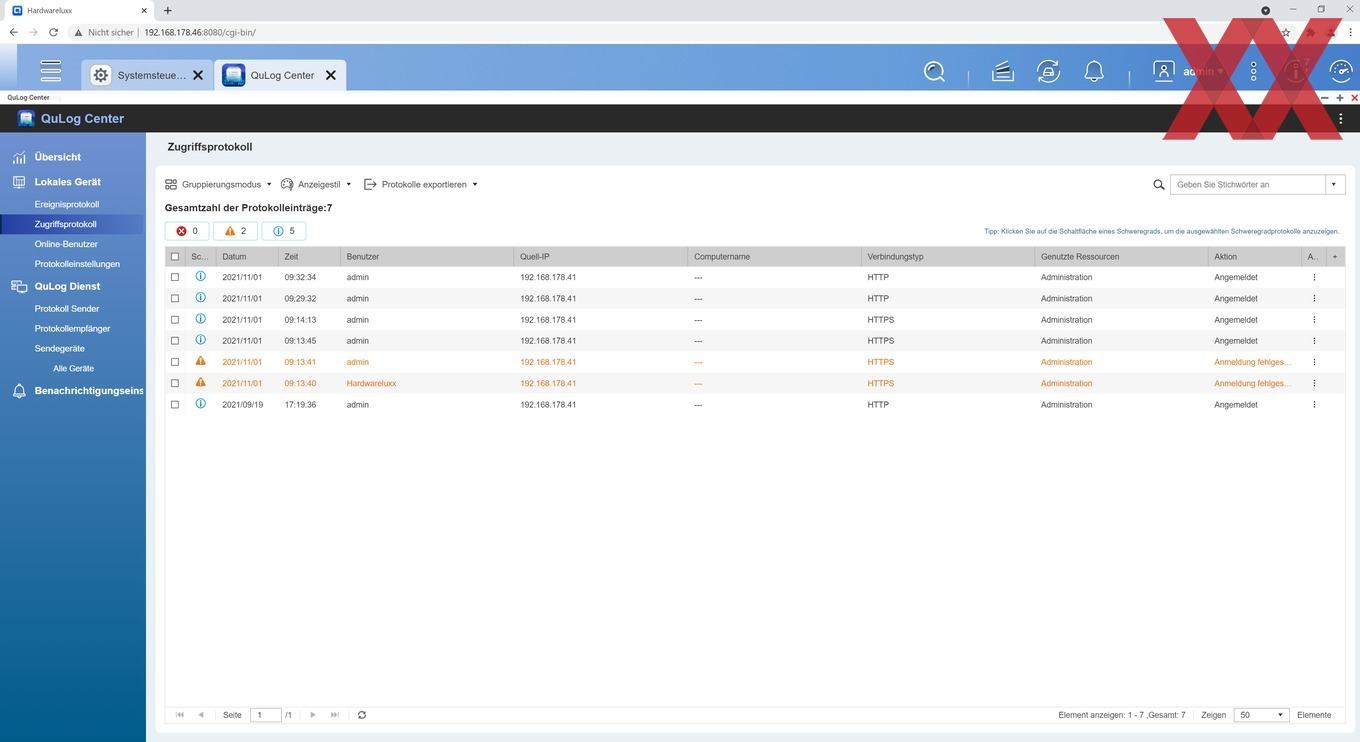Open external devices circular icon
The width and height of the screenshot is (1360, 742).
(x=1048, y=72)
